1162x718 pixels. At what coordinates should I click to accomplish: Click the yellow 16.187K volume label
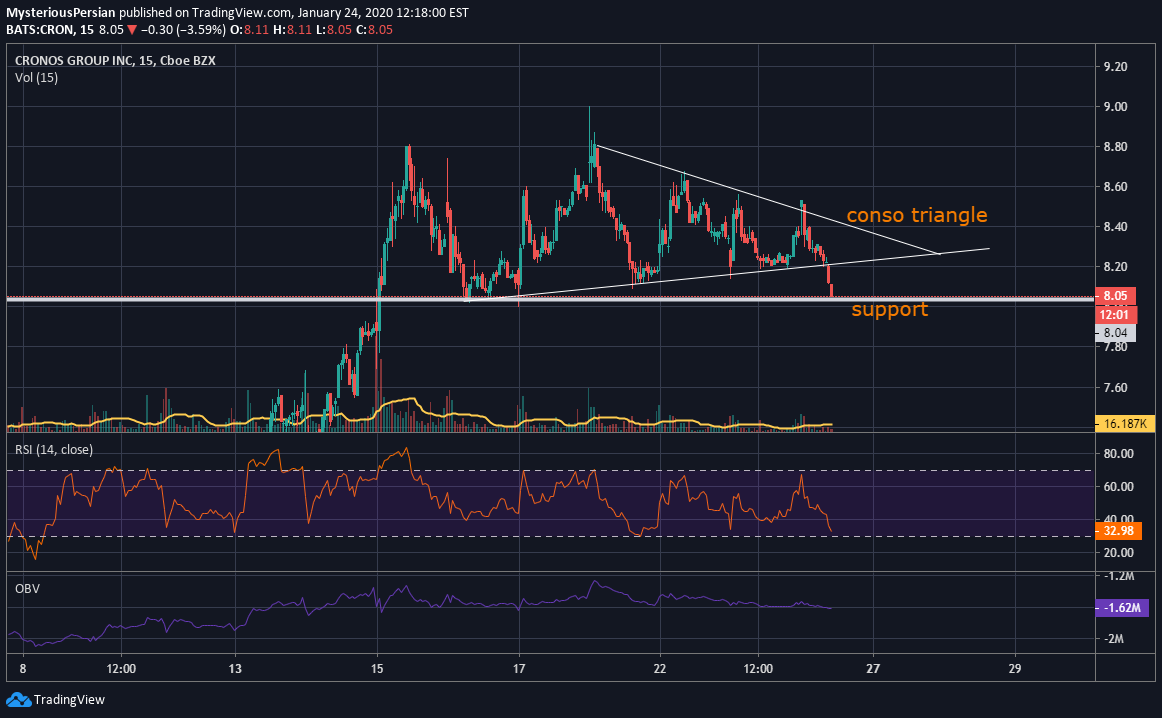(1124, 424)
